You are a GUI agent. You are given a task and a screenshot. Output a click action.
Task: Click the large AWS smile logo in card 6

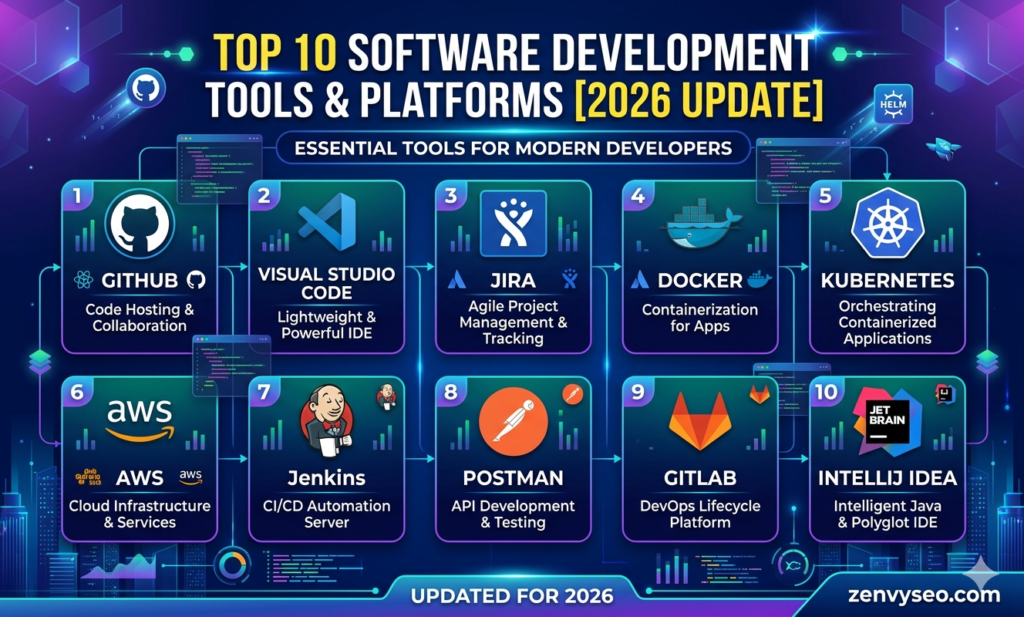(140, 419)
